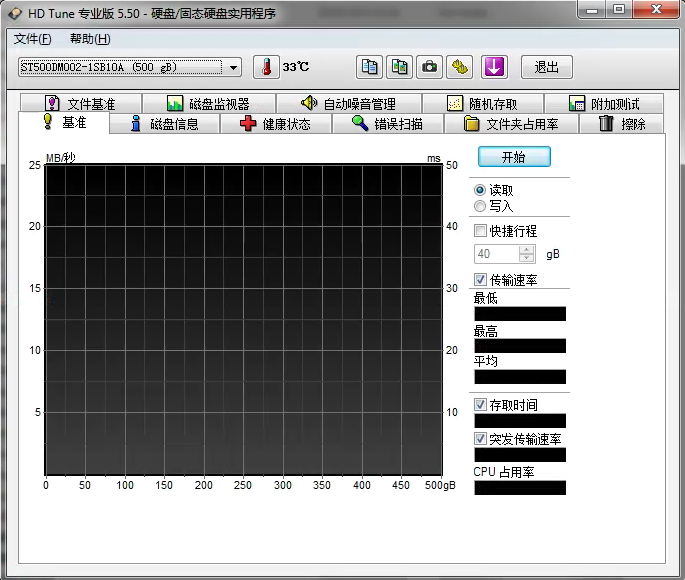685x580 pixels.
Task: Open options with the wrench icon
Action: click(x=459, y=67)
